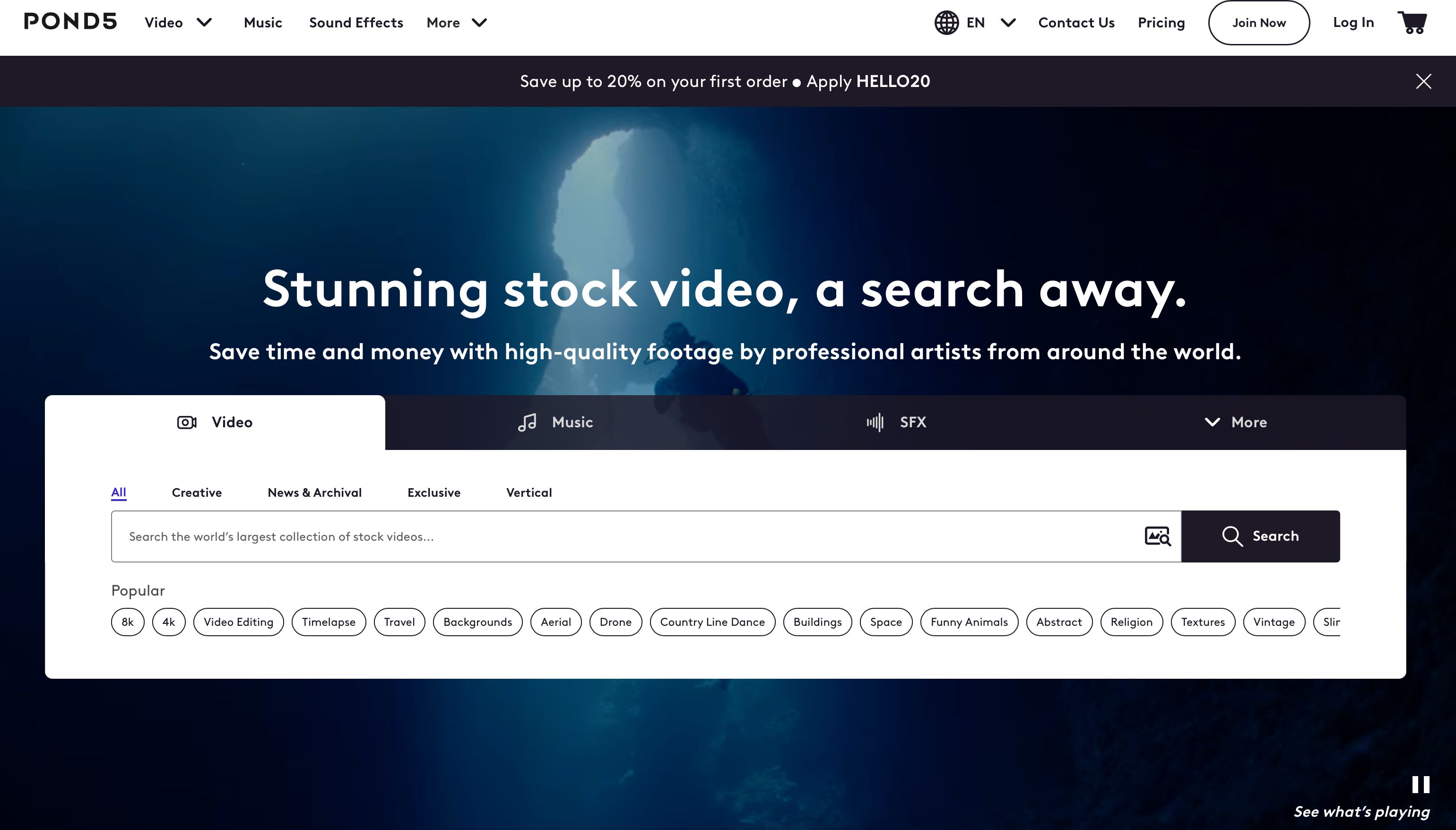Open the shopping cart icon
The image size is (1456, 830).
(1412, 23)
